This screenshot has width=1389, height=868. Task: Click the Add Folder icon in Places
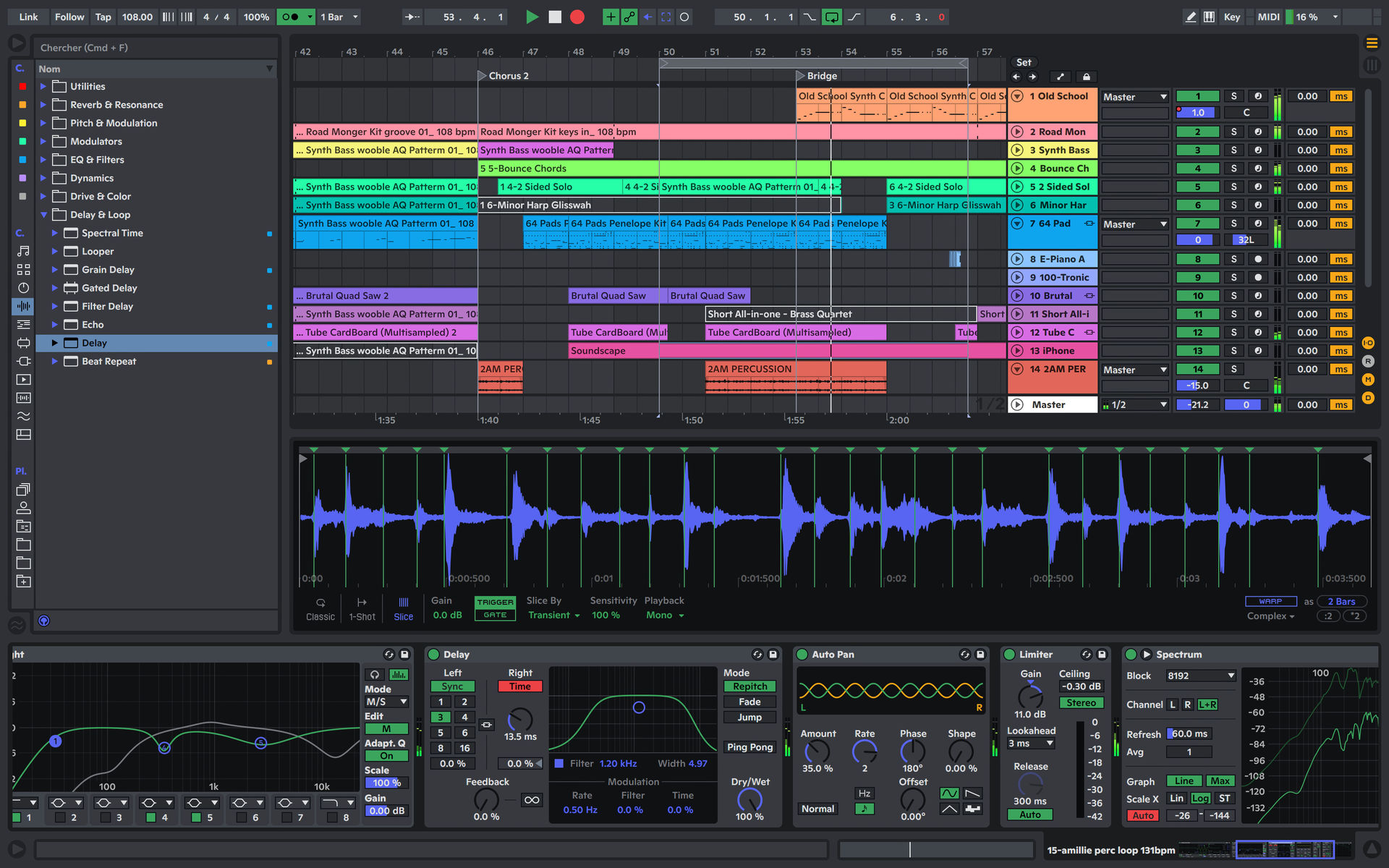(23, 582)
